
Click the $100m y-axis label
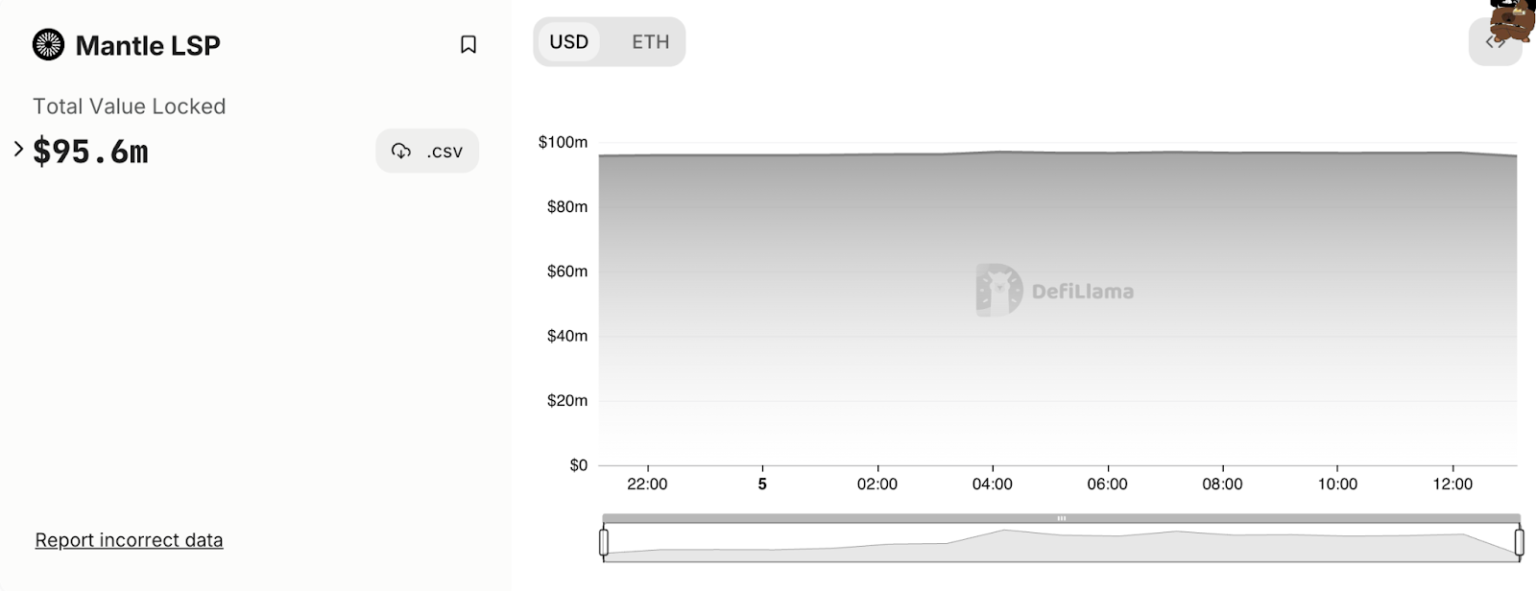(x=563, y=143)
